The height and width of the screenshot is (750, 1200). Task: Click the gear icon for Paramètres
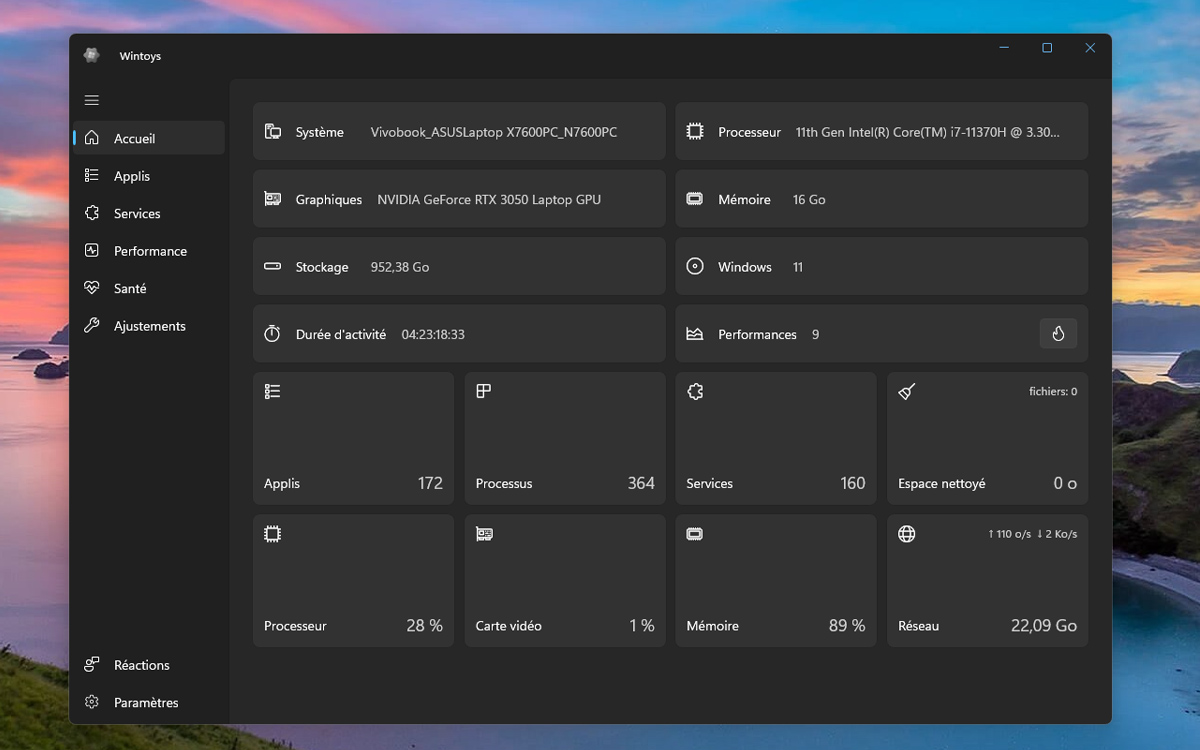(x=92, y=702)
